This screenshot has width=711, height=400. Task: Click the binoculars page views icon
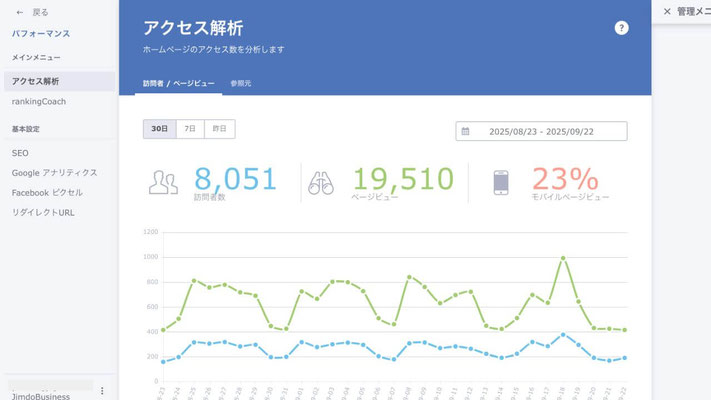pyautogui.click(x=321, y=182)
